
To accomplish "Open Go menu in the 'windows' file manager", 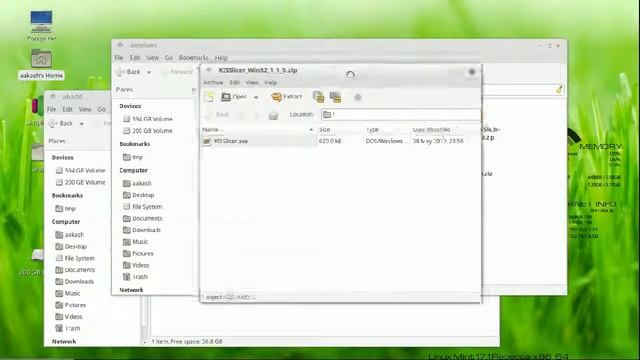I will (169, 58).
